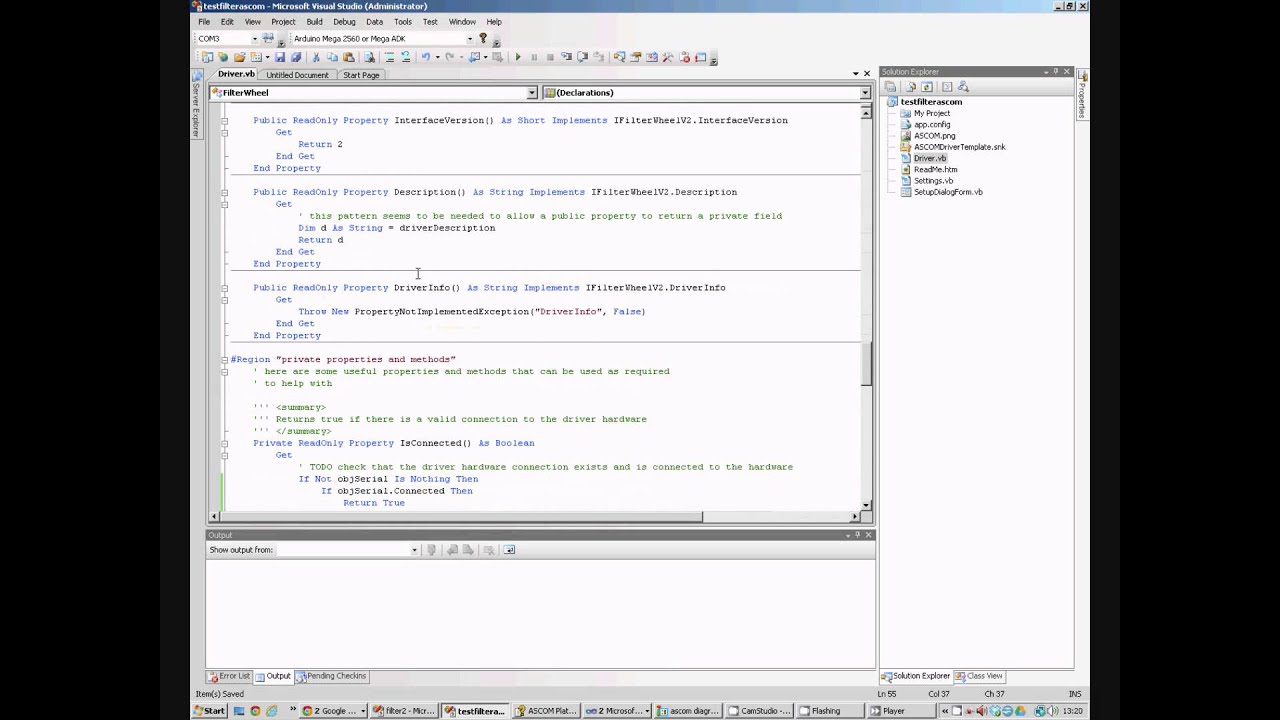Viewport: 1280px width, 720px height.
Task: Click the Undo toolbar icon
Action: pyautogui.click(x=426, y=57)
